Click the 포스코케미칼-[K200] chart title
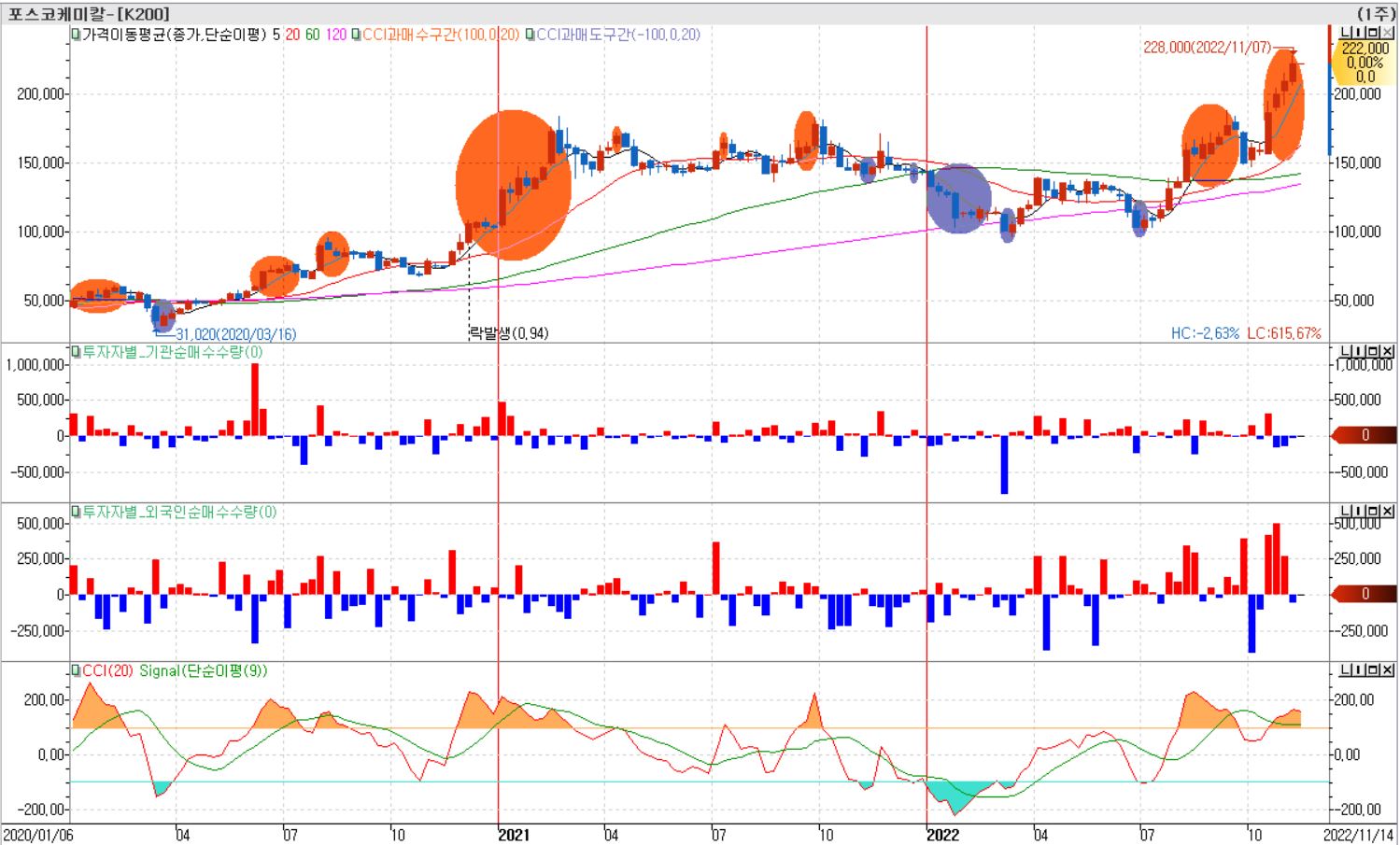 (x=89, y=13)
